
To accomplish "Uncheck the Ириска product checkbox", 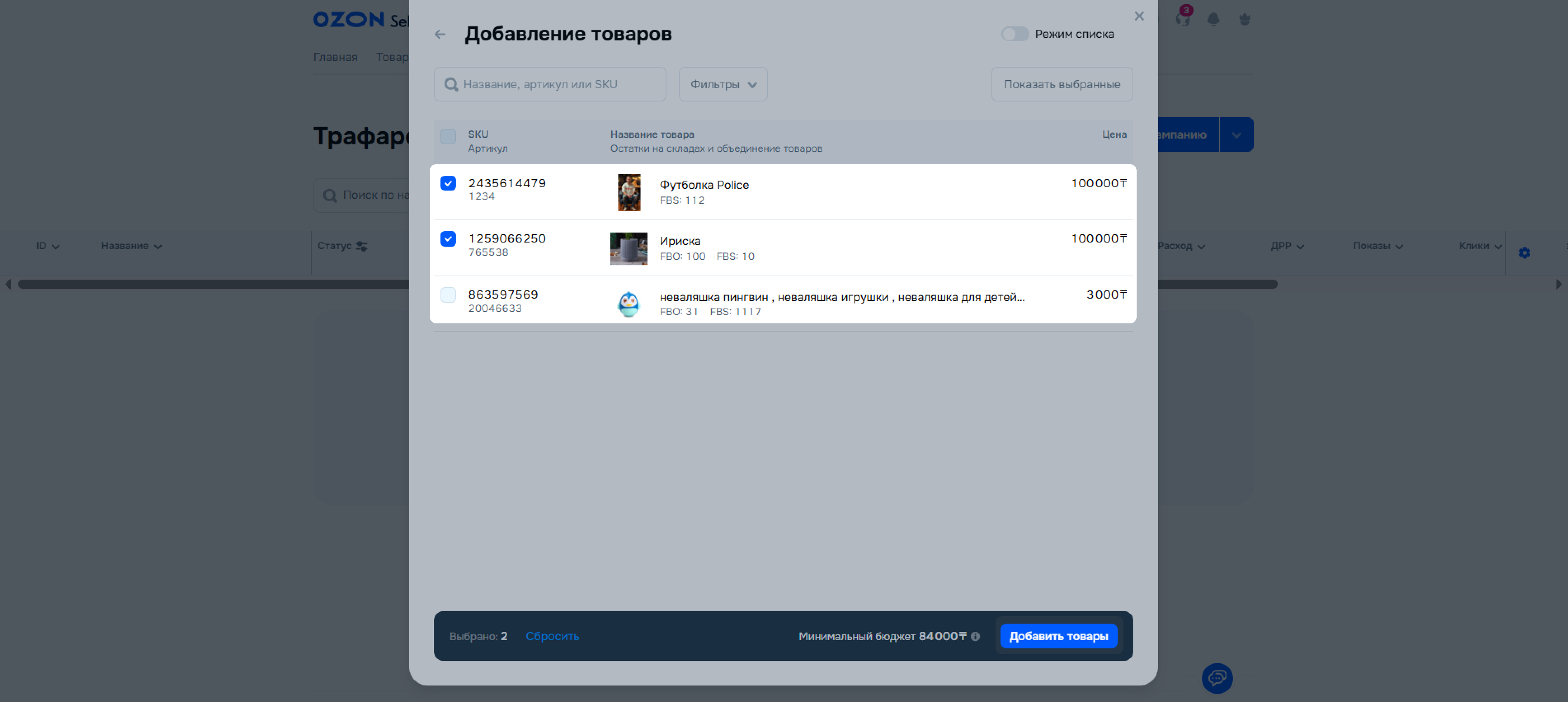I will click(448, 238).
